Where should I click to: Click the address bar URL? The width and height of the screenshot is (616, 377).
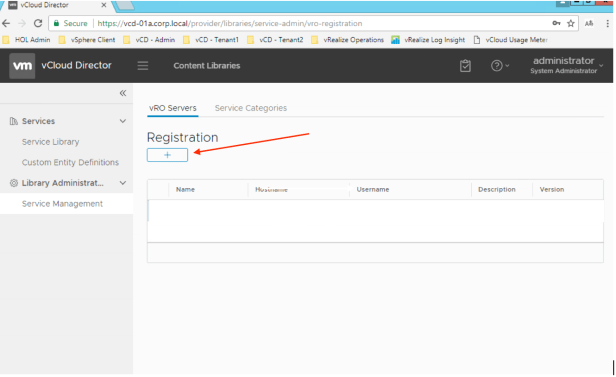pyautogui.click(x=230, y=24)
